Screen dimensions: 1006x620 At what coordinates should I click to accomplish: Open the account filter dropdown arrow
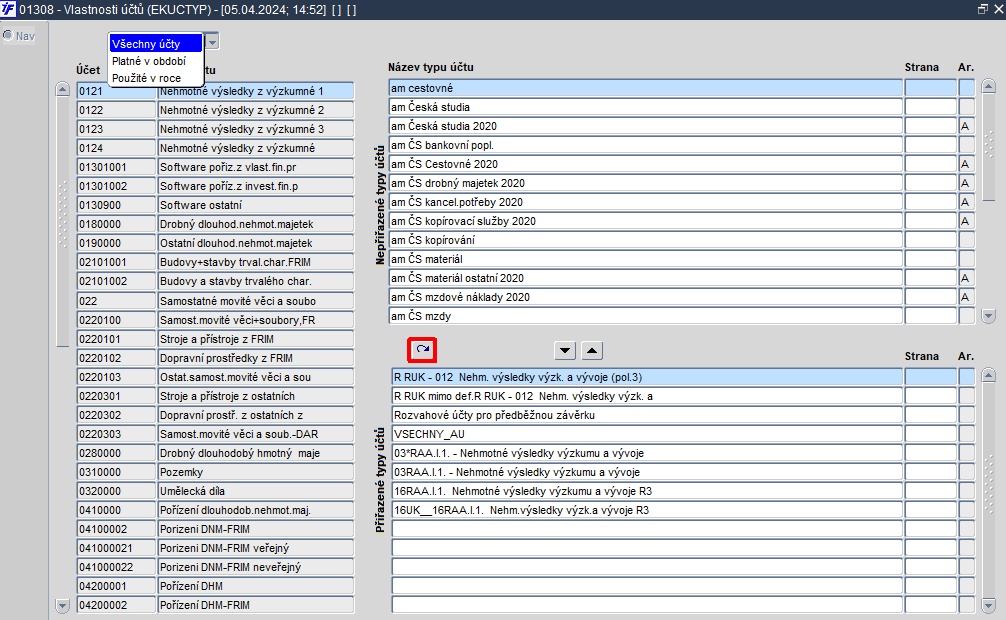pyautogui.click(x=212, y=42)
